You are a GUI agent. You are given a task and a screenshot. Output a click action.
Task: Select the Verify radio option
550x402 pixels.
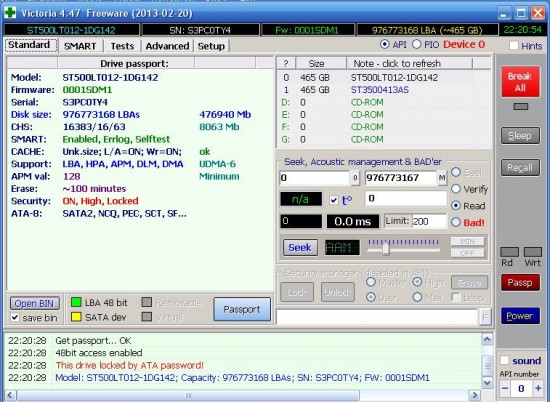tap(456, 189)
